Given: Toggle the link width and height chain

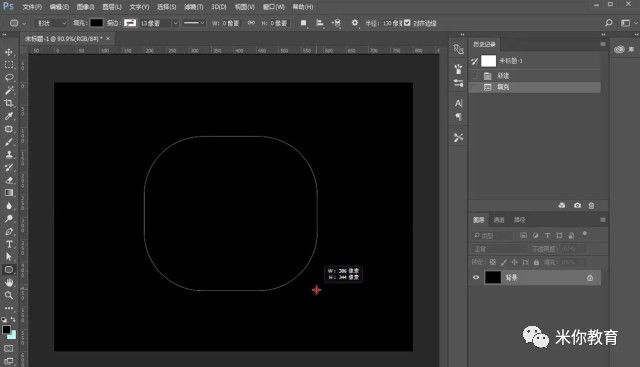Looking at the screenshot, I should 251,23.
